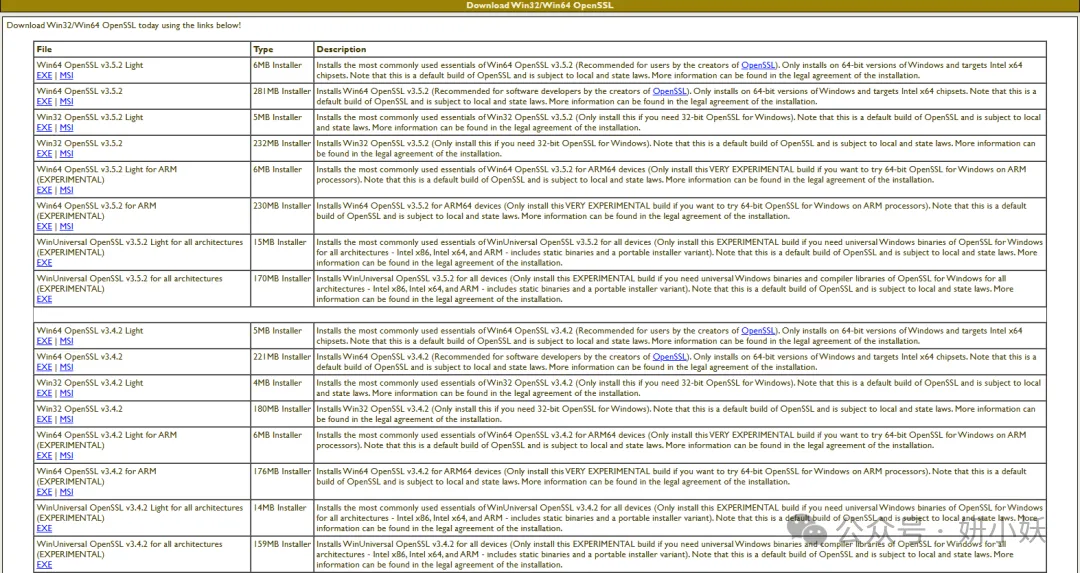
Task: Download Win64 OpenSSL v3.4.2 Light for ARM MSI
Action: [66, 455]
